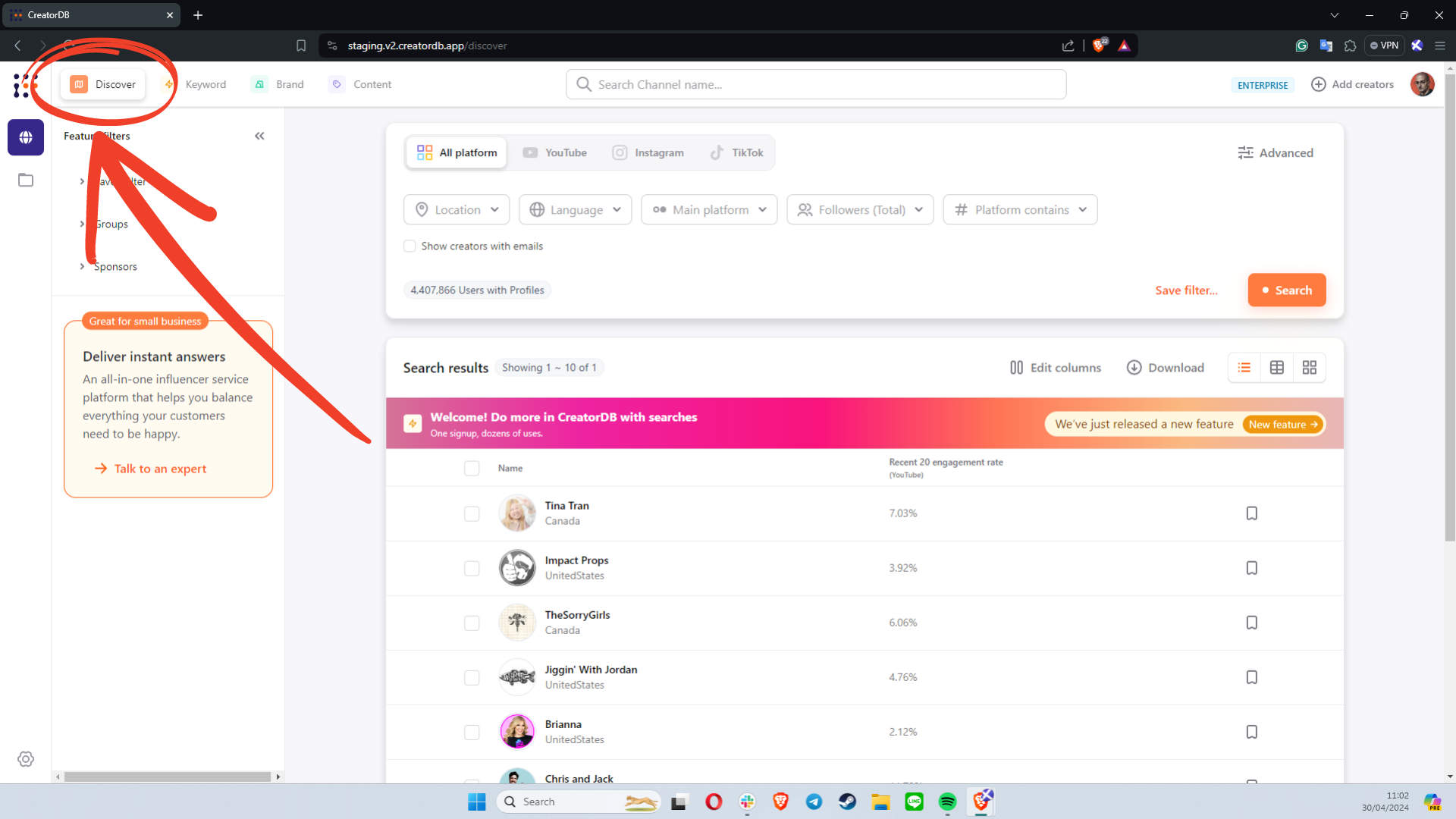Select the Instagram platform tab
Image resolution: width=1456 pixels, height=819 pixels.
coord(648,152)
